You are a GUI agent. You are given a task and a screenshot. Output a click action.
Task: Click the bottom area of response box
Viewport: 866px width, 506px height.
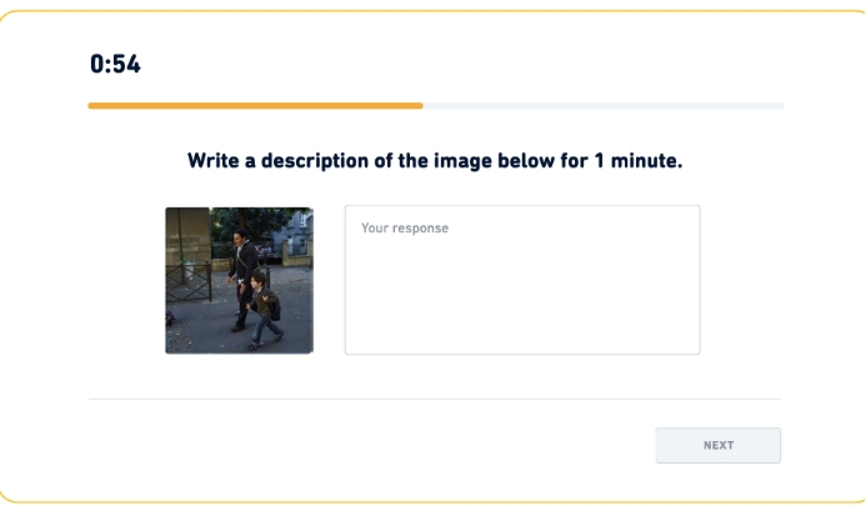point(522,335)
